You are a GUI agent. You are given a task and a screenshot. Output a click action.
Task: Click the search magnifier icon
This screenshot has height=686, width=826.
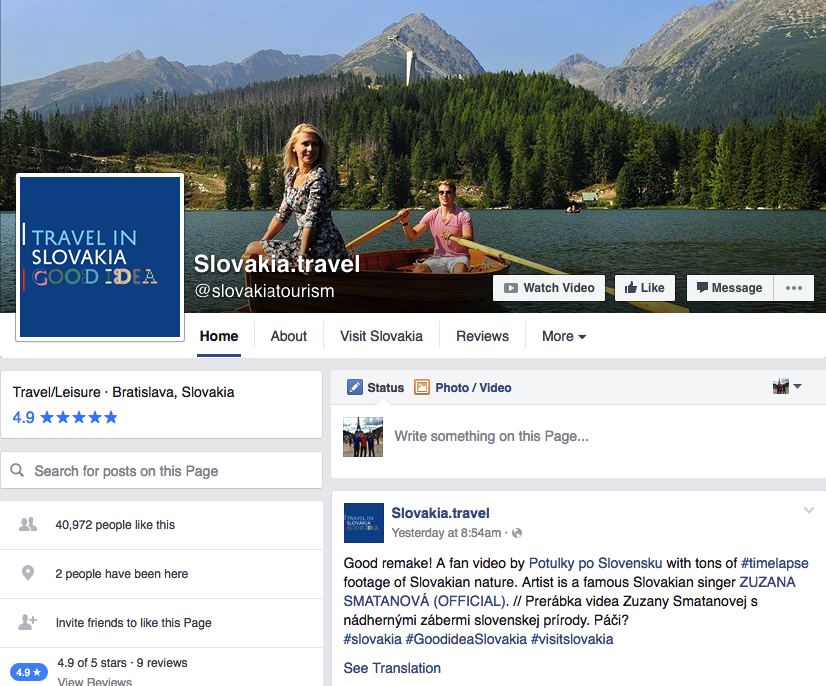point(17,470)
